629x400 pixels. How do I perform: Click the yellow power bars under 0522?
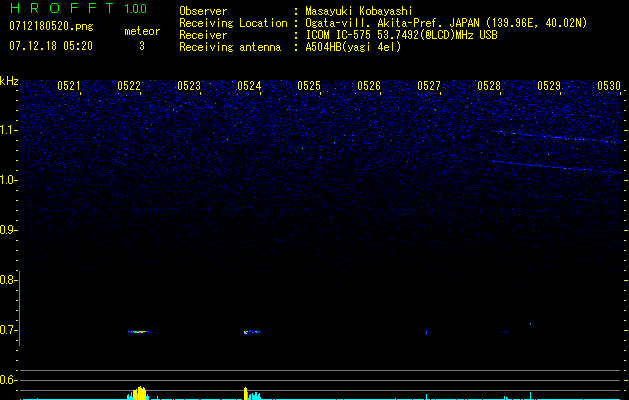point(140,392)
